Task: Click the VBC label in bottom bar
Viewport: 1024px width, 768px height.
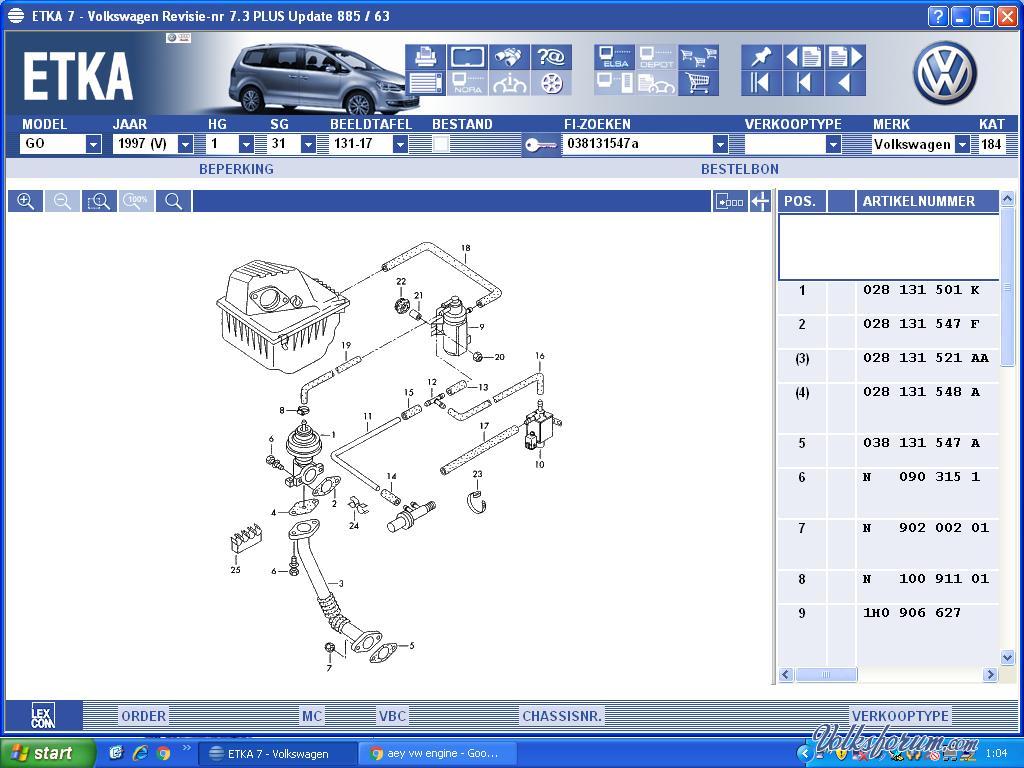Action: coord(392,716)
